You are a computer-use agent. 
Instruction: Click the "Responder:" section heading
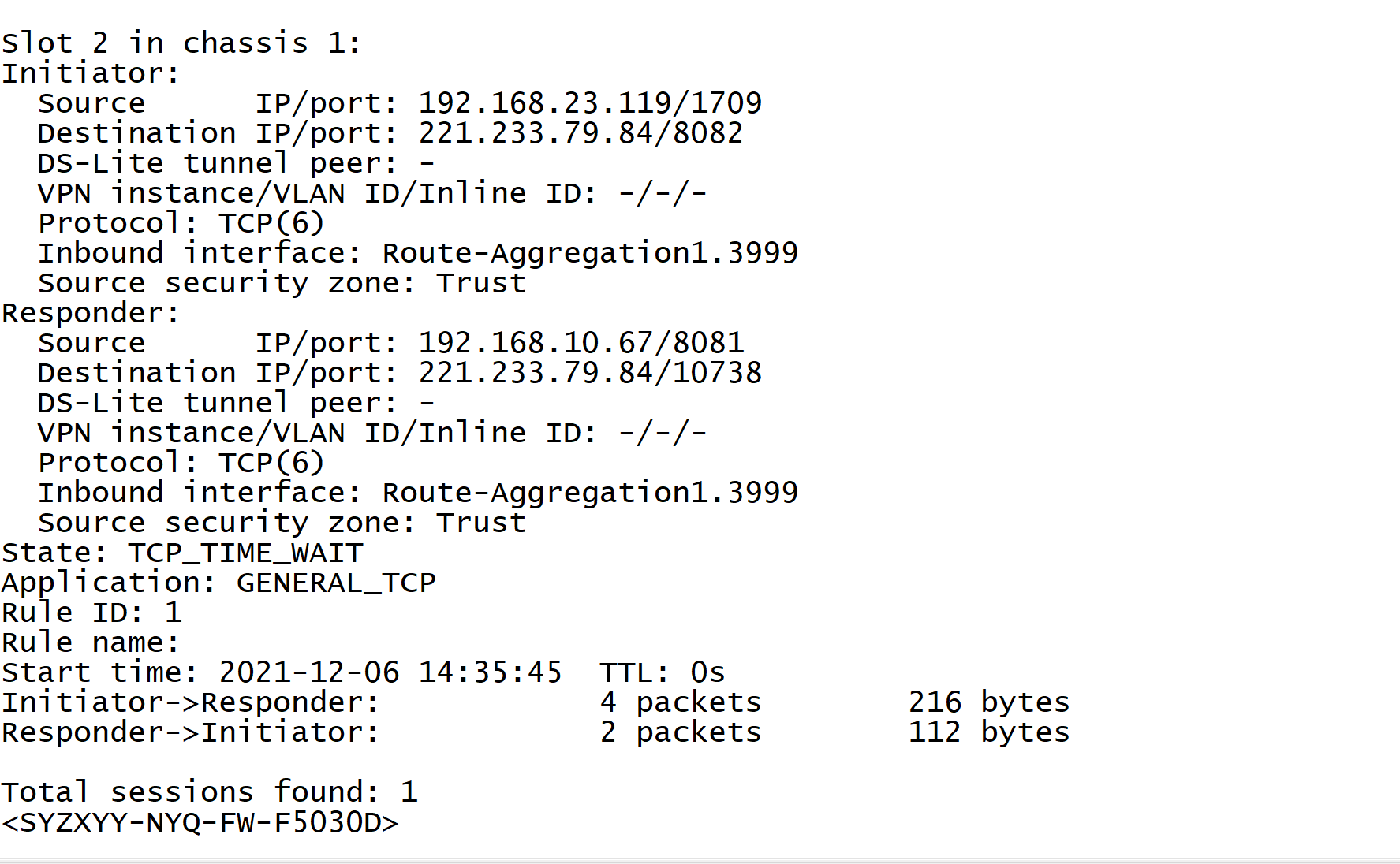pos(91,313)
